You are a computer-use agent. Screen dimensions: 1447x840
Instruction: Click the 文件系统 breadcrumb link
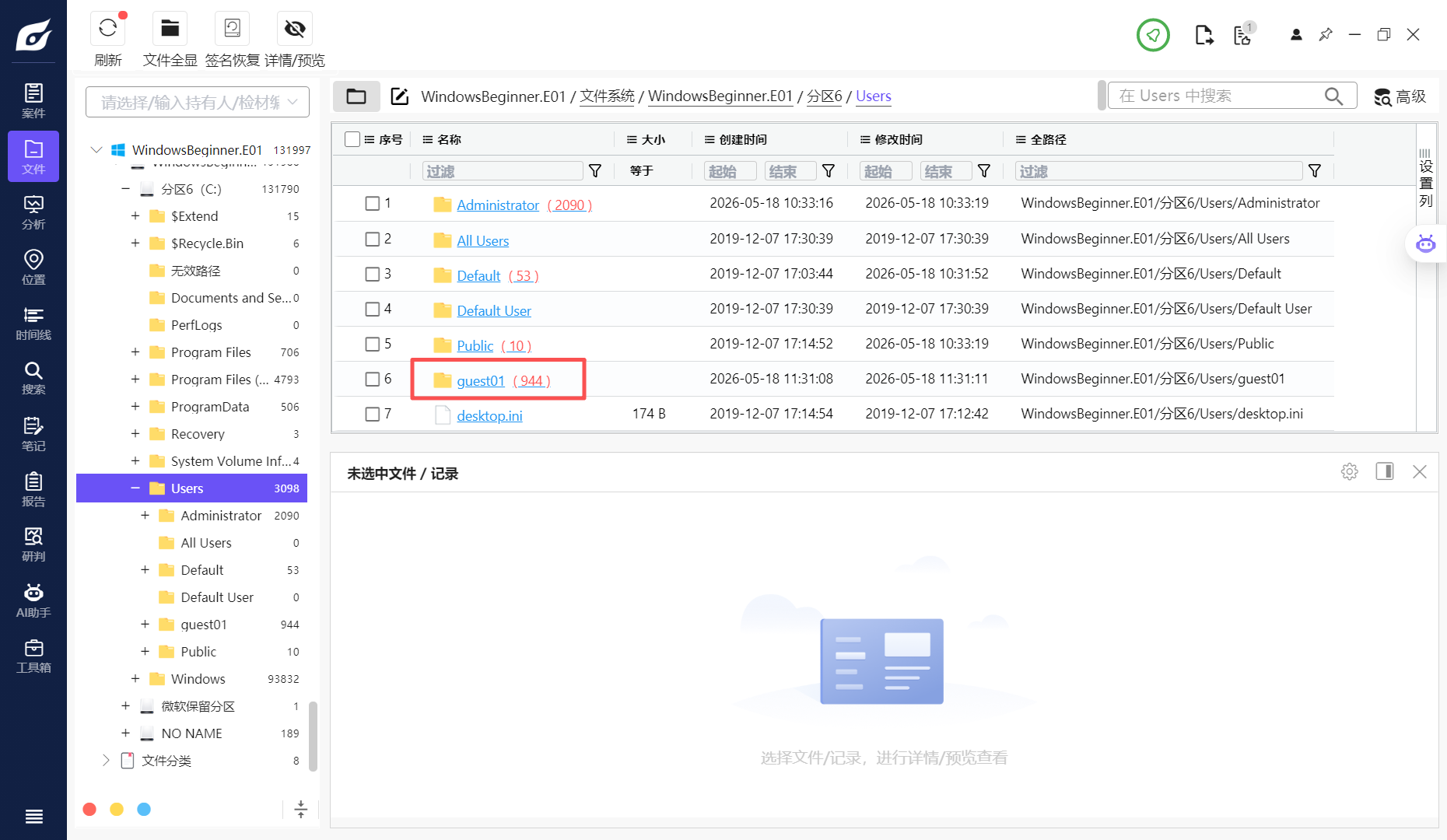[x=608, y=96]
